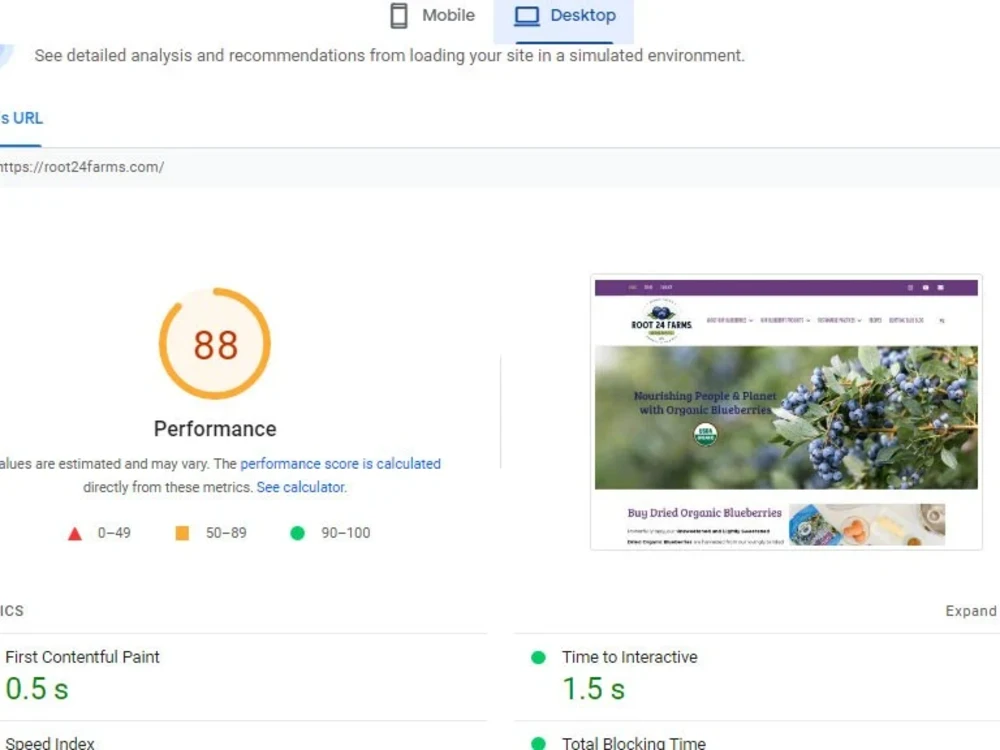
Task: Click the Total Blocking Time label
Action: tap(633, 743)
